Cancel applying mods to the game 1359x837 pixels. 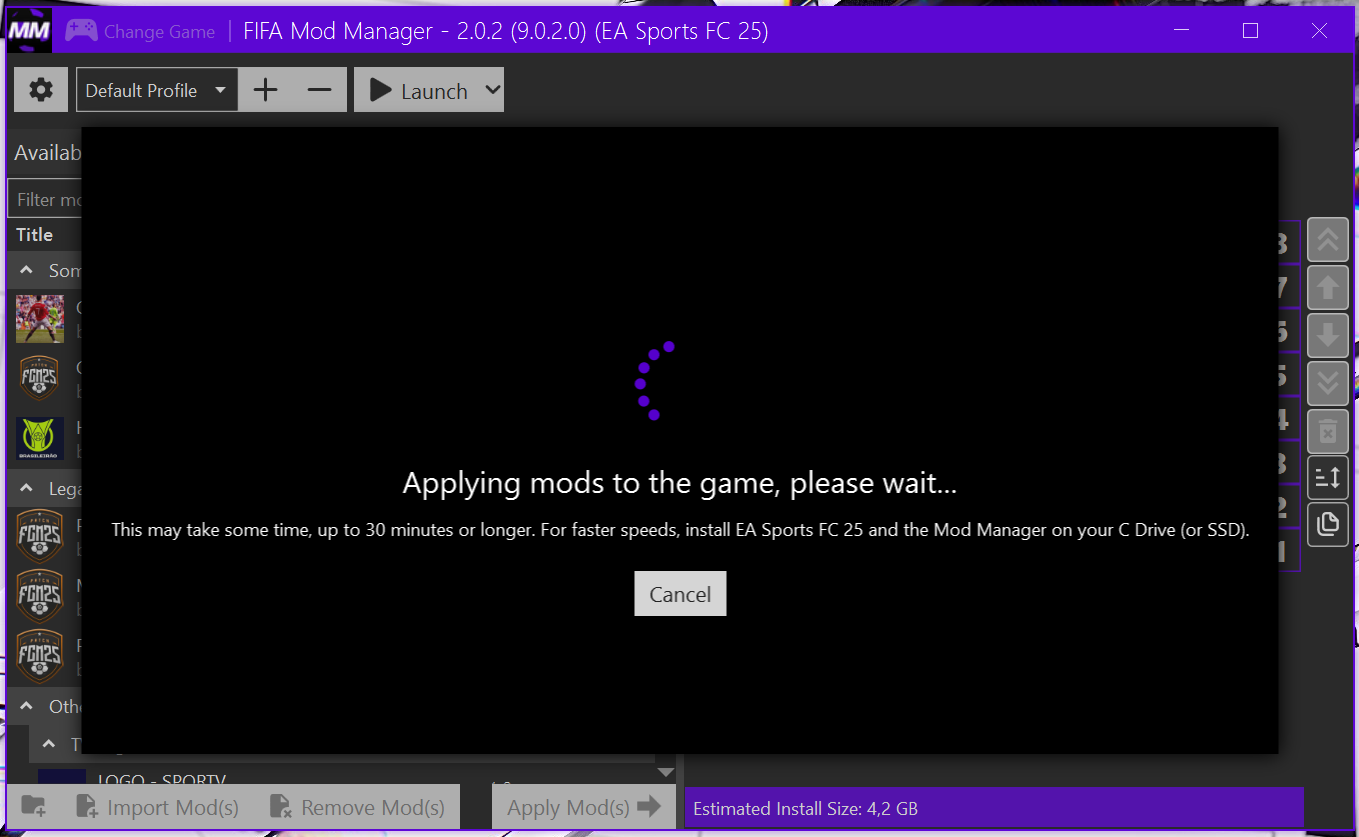point(680,594)
